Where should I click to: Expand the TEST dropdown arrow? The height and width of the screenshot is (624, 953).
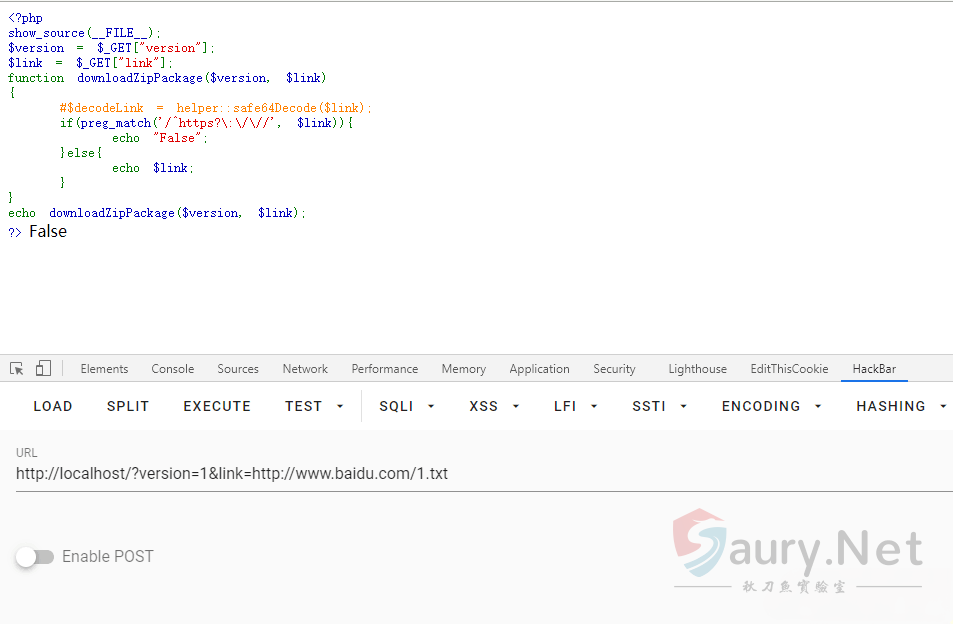340,407
